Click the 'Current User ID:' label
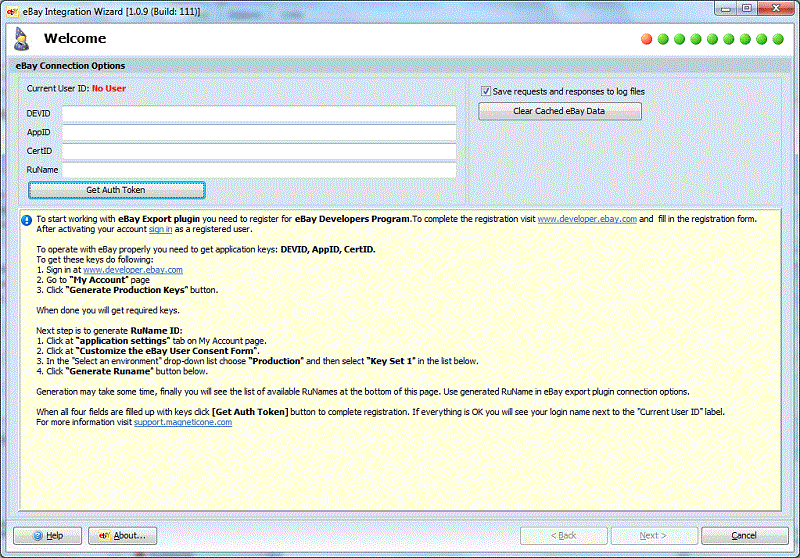Image resolution: width=800 pixels, height=558 pixels. click(x=58, y=89)
